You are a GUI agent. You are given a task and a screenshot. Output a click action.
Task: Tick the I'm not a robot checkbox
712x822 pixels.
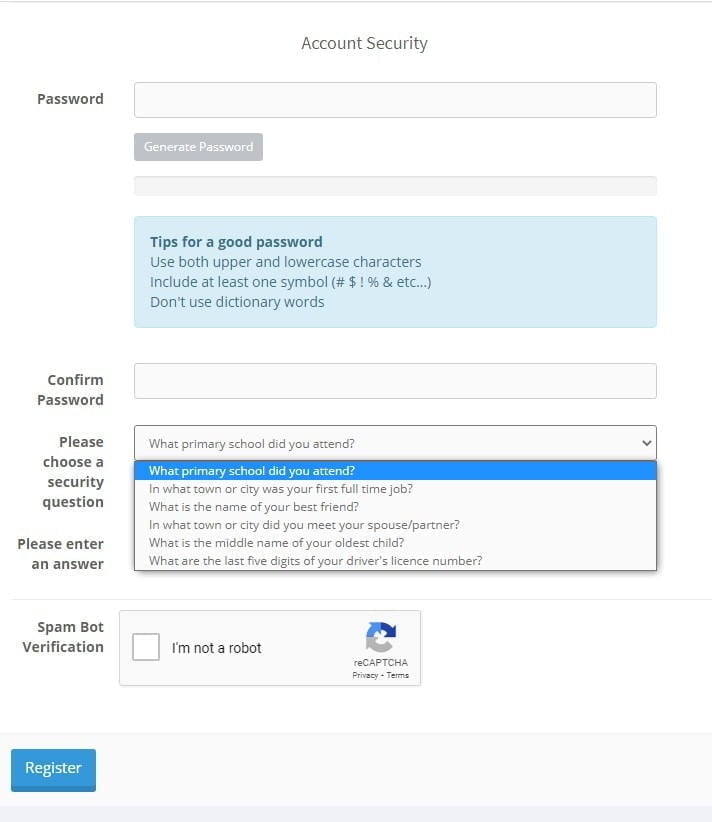pyautogui.click(x=146, y=647)
